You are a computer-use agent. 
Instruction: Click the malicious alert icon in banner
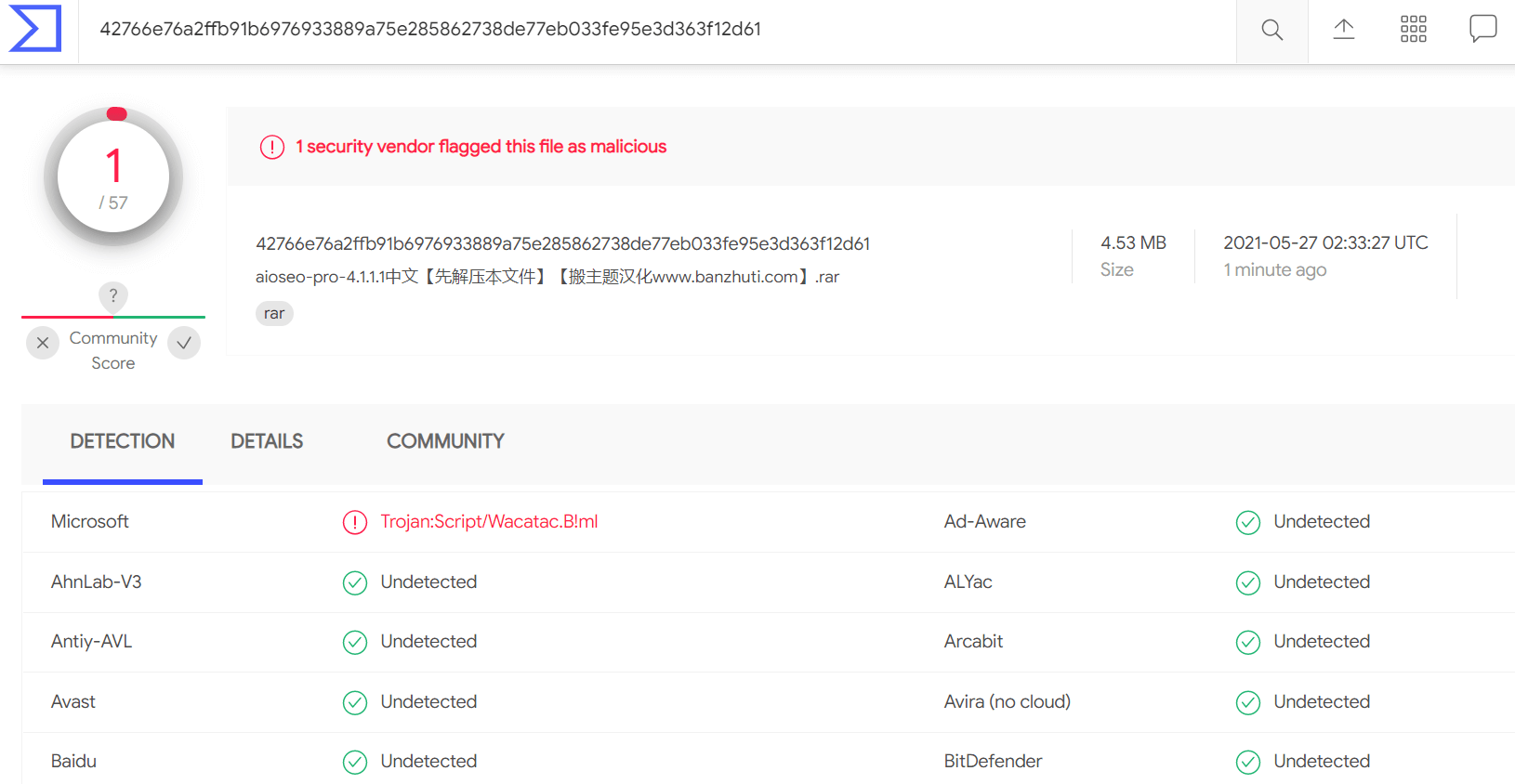pos(271,147)
